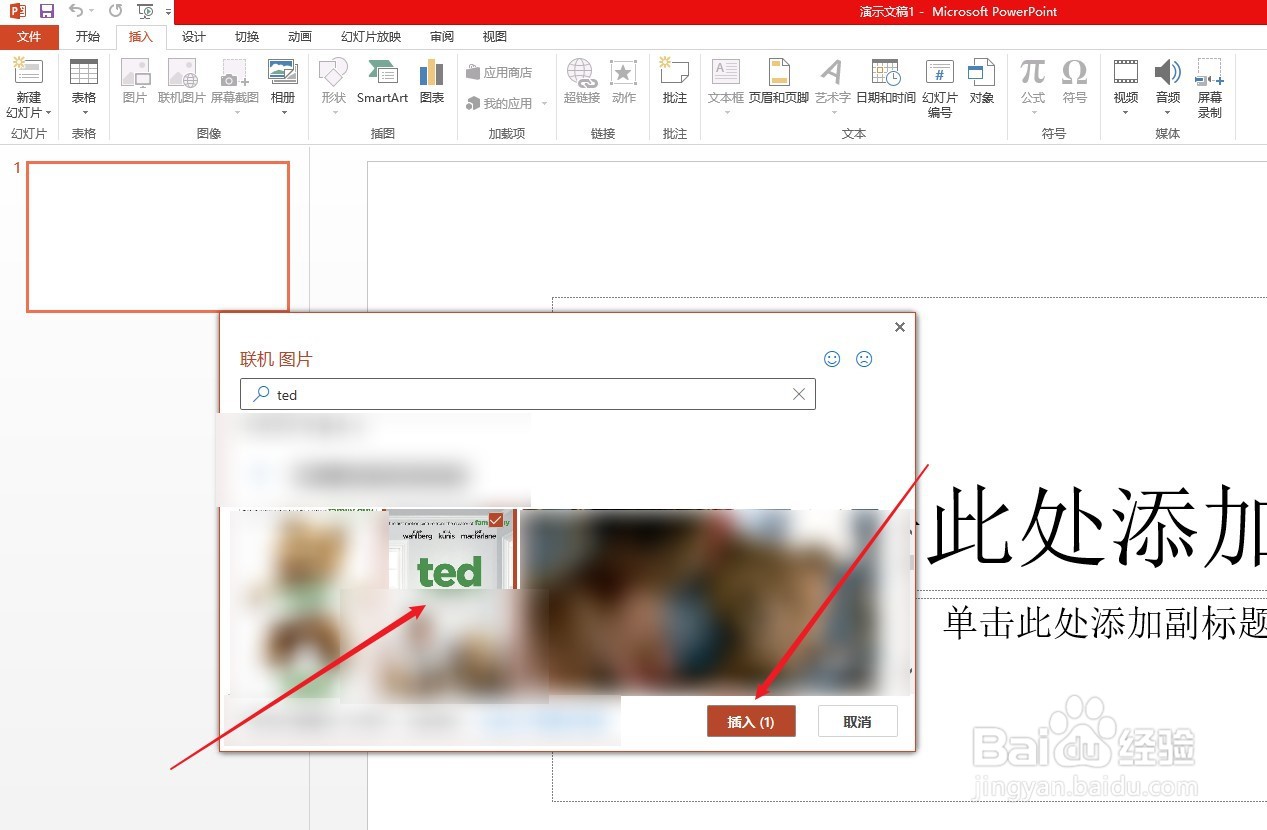The width and height of the screenshot is (1267, 830).
Task: Open the 相册 dropdown
Action: (283, 88)
